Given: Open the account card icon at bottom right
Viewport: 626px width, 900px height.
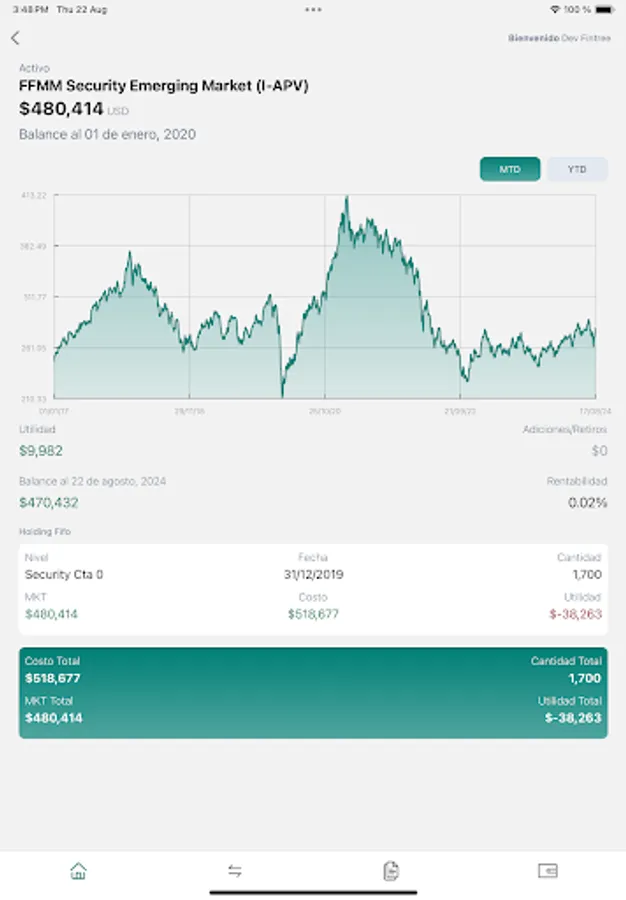Looking at the screenshot, I should (547, 871).
